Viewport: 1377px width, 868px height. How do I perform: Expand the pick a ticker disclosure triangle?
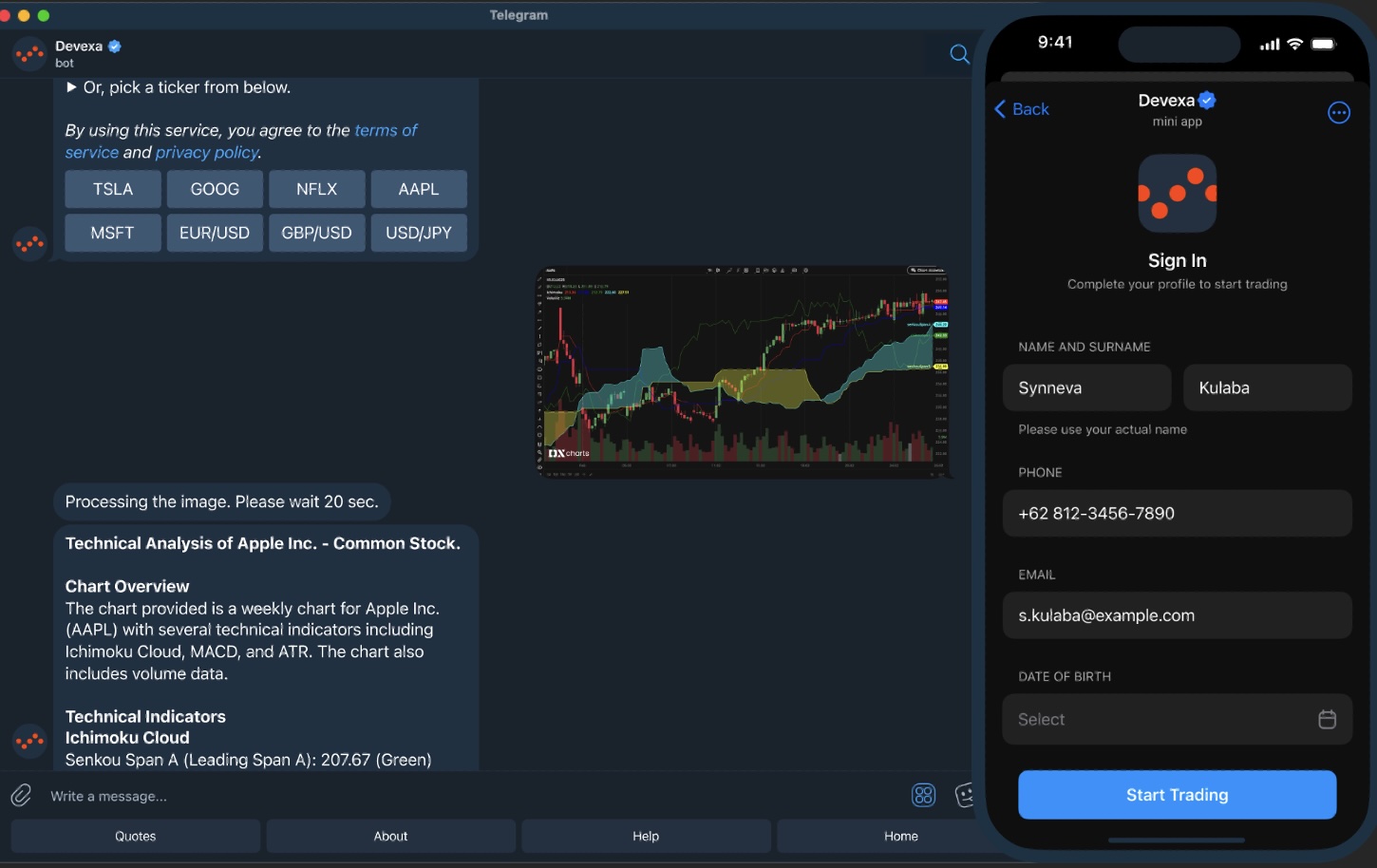pos(72,86)
